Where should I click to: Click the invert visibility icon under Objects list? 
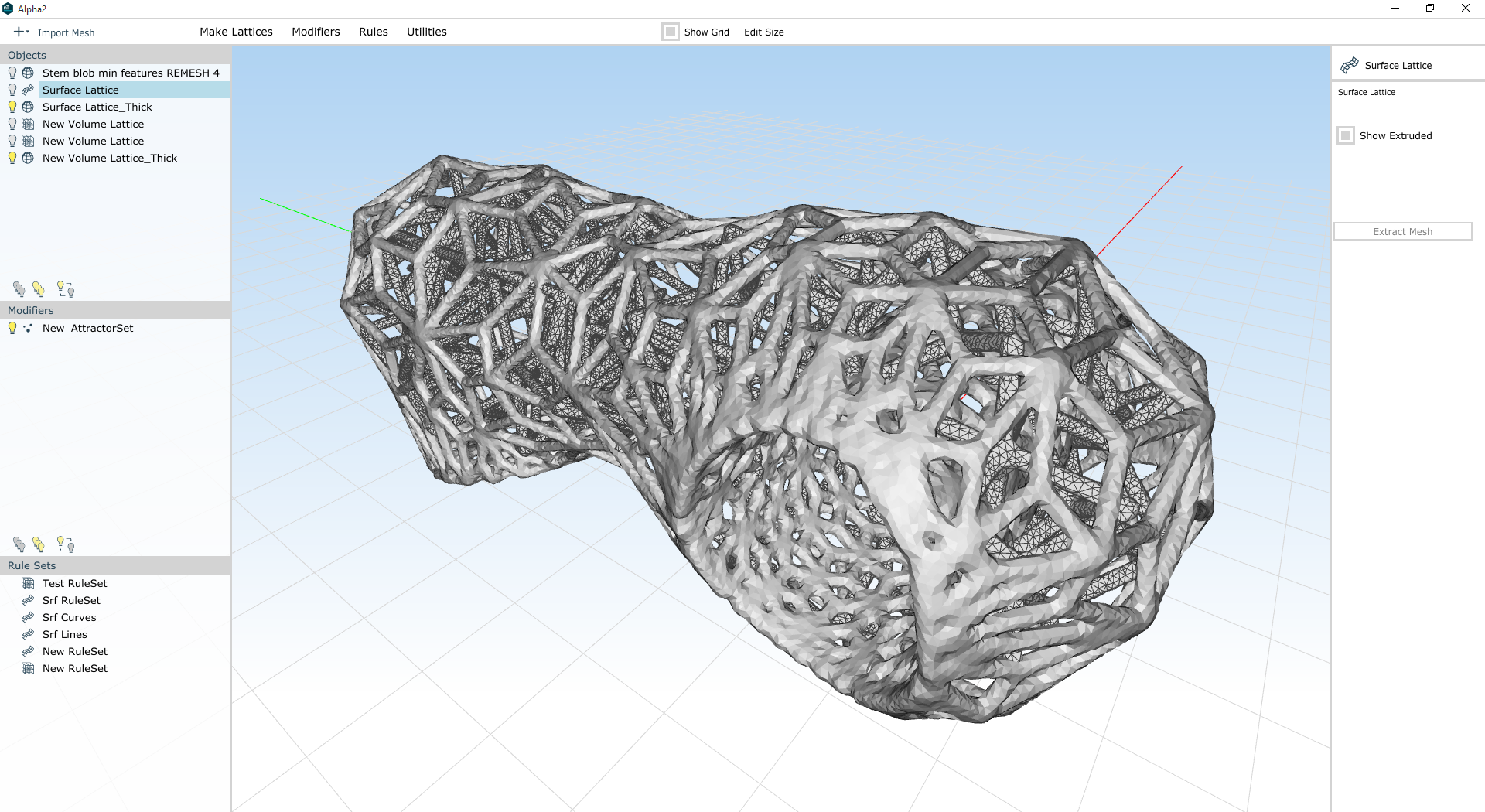(66, 289)
